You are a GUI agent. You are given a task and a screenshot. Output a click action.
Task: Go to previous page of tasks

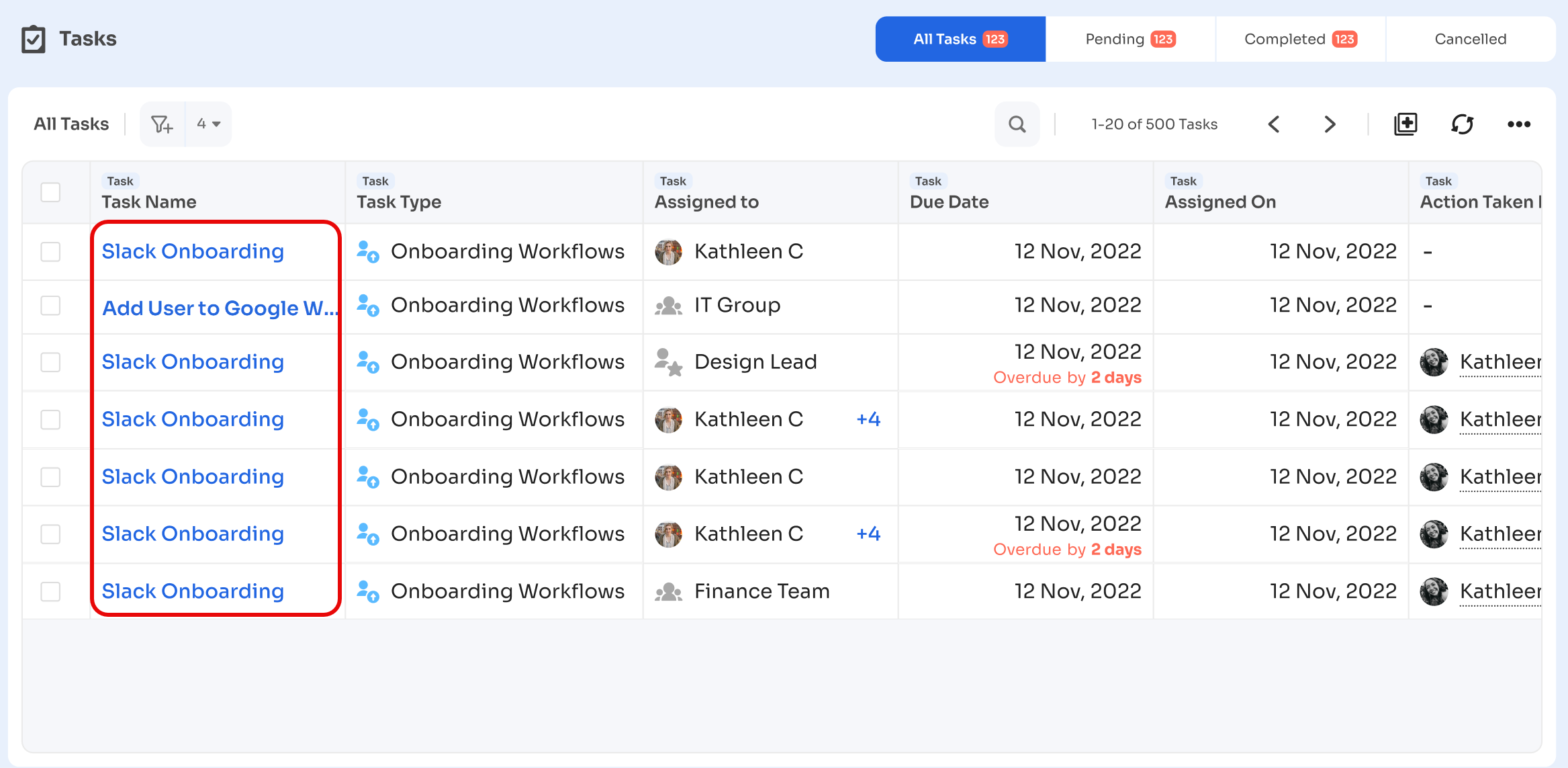(x=1274, y=124)
